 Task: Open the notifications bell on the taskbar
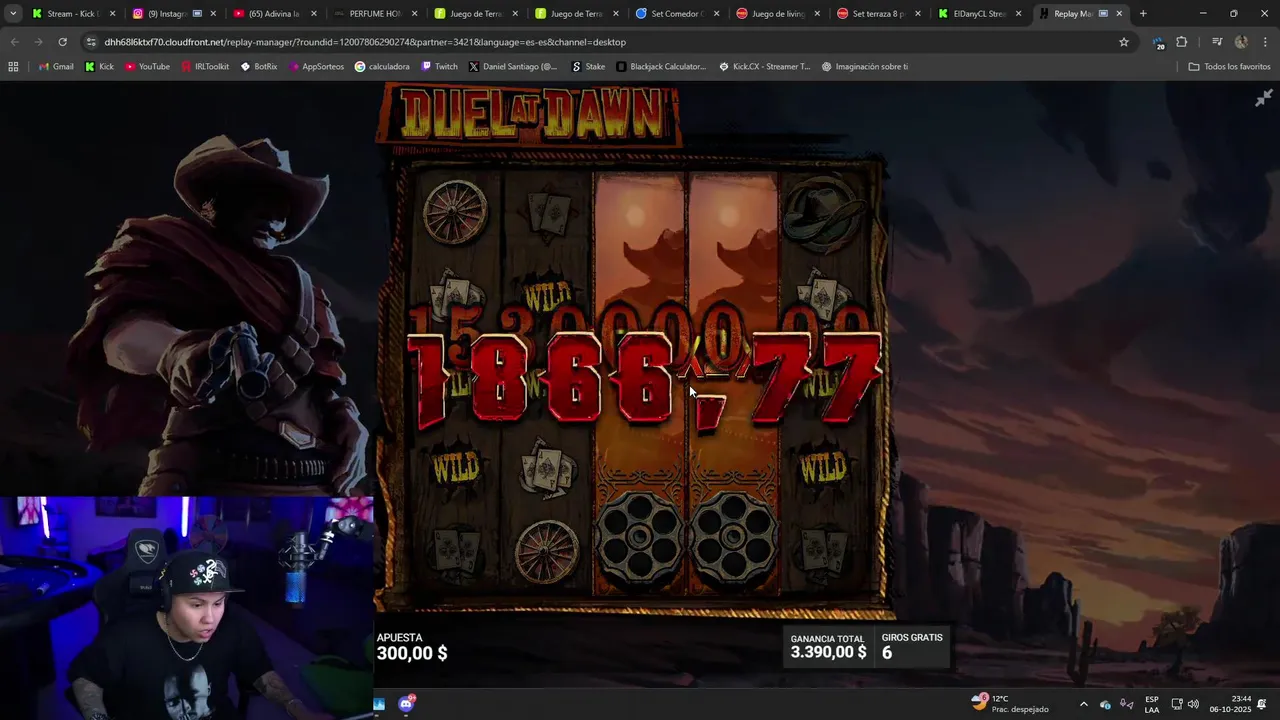(1262, 704)
